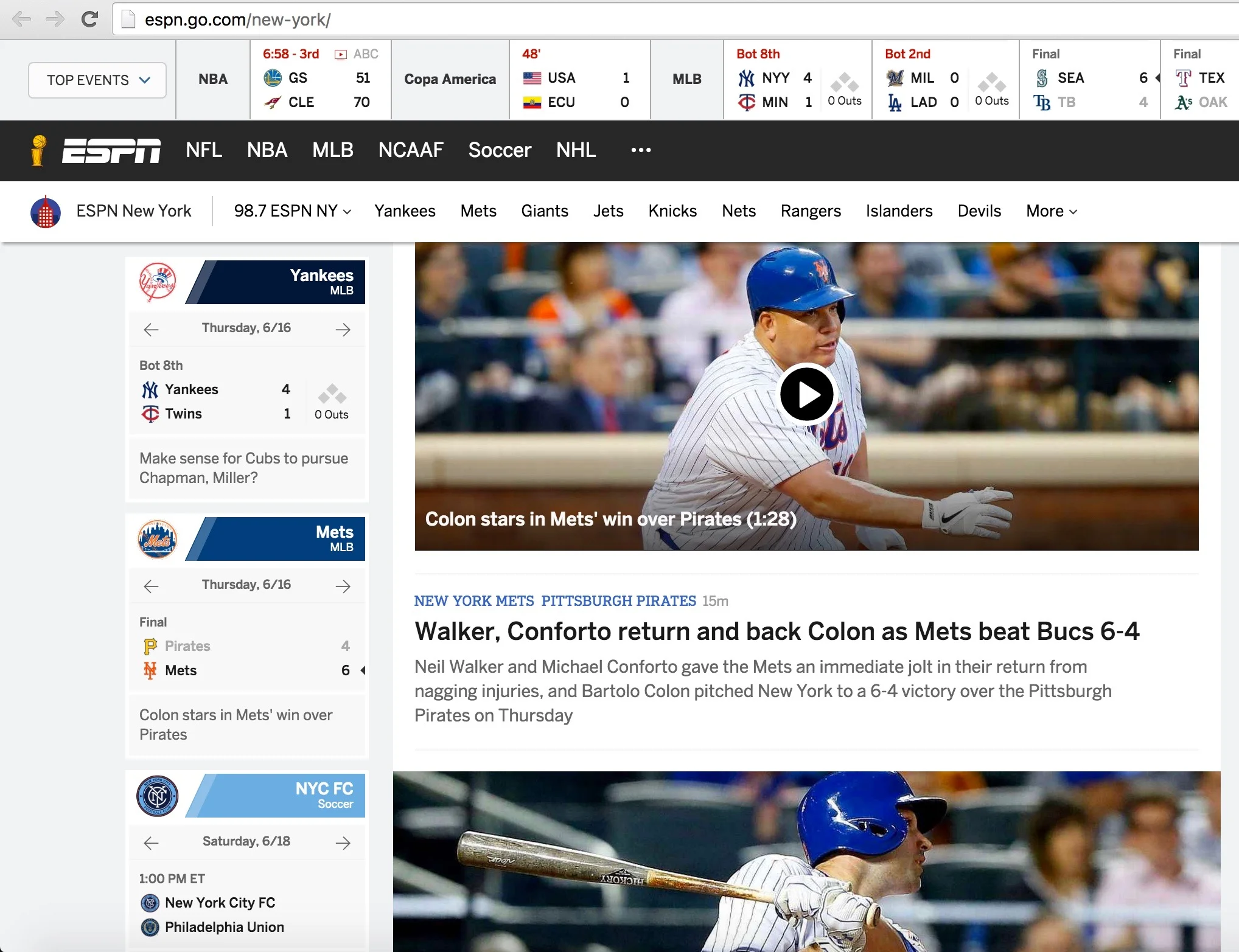Open the MLB menu in the black bar
The image size is (1239, 952).
coord(333,150)
